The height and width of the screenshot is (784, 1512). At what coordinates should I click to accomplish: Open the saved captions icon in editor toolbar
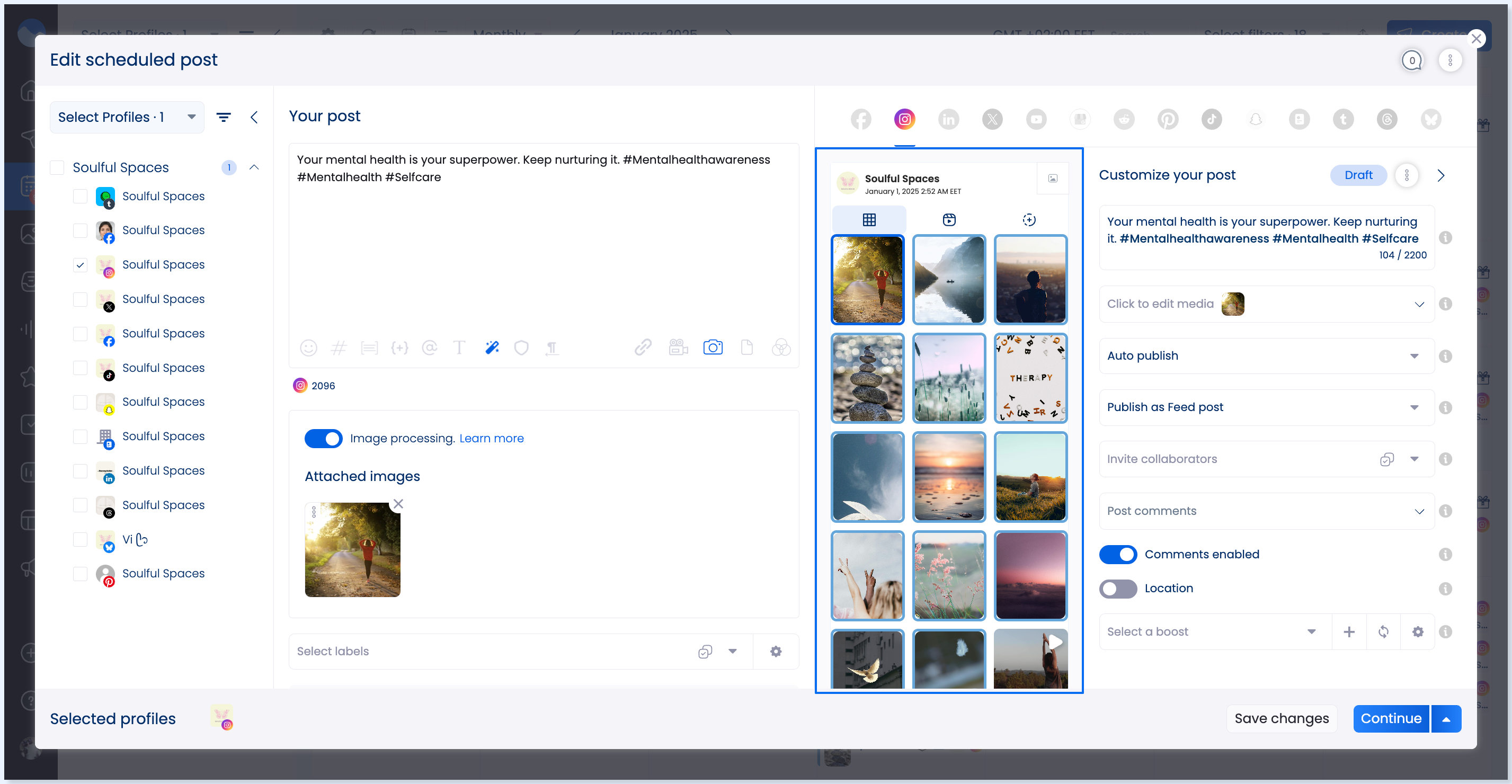(x=369, y=348)
